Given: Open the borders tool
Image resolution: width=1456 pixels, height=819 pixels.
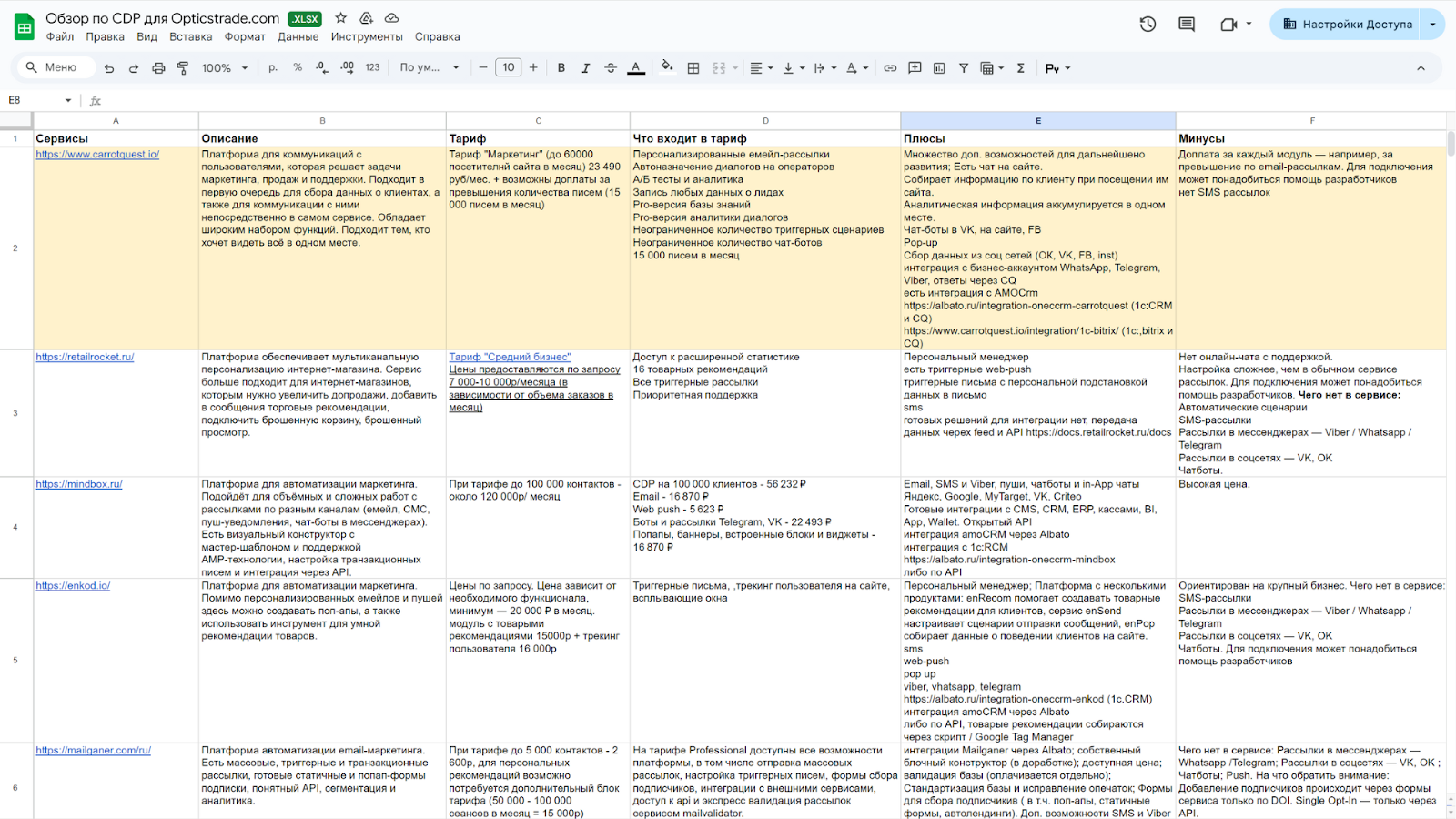Looking at the screenshot, I should coord(693,68).
